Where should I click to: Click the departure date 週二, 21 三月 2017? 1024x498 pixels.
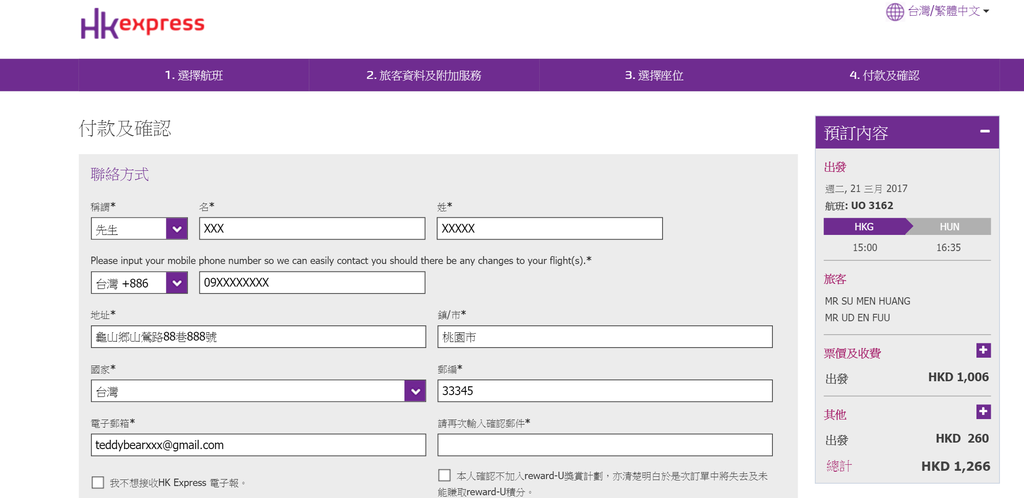point(866,189)
